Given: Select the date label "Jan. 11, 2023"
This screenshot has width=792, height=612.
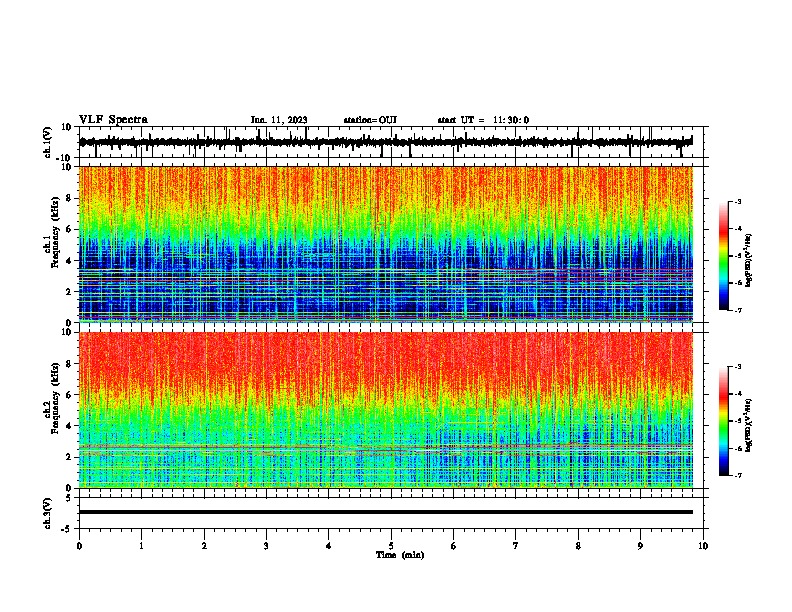Looking at the screenshot, I should [x=279, y=120].
